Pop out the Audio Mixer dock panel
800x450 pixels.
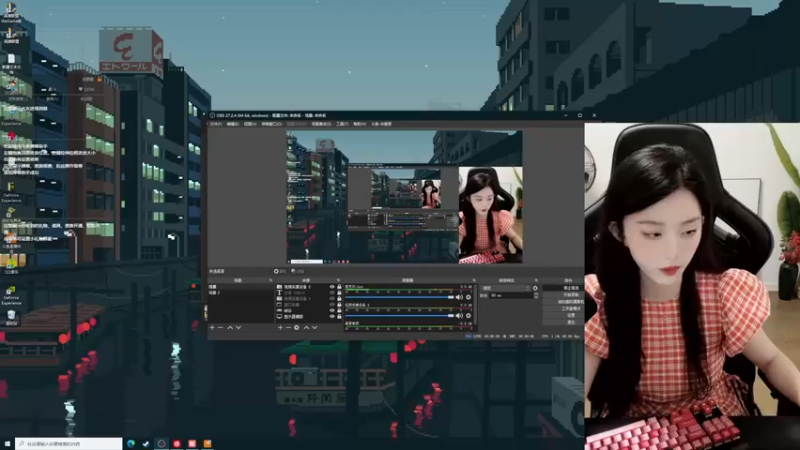tap(473, 280)
